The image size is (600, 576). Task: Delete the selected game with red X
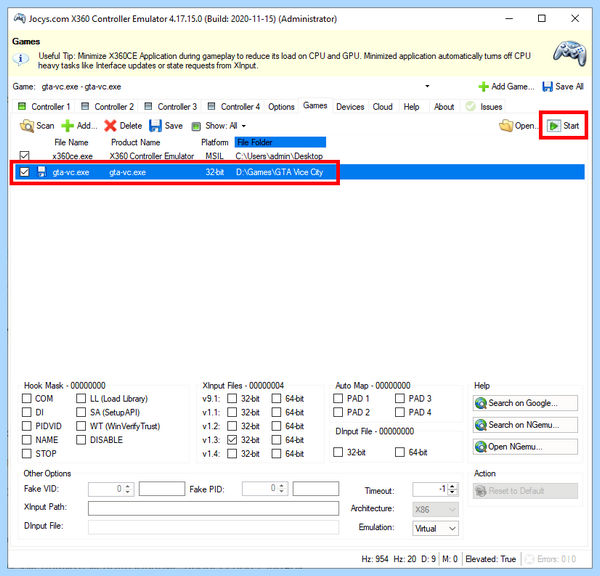coord(110,126)
